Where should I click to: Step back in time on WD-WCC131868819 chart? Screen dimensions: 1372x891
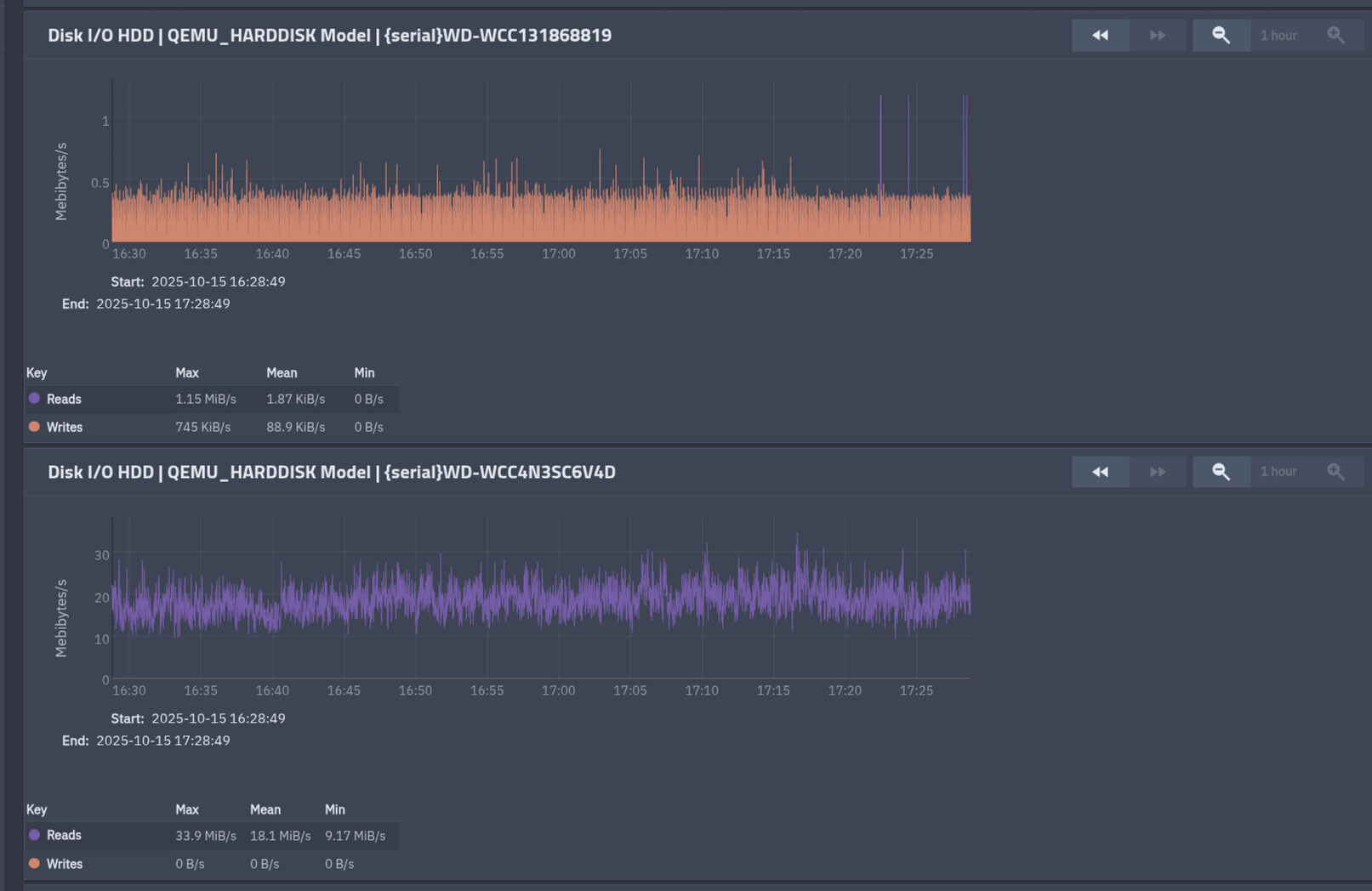(x=1100, y=35)
